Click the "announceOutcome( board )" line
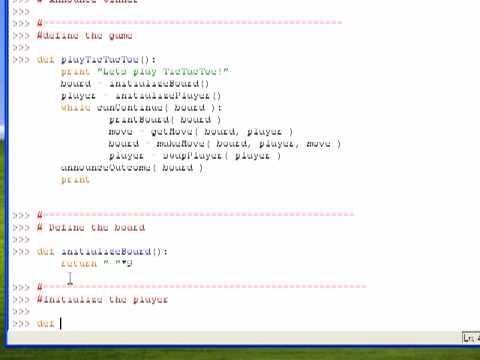Viewport: 480px width, 360px height. [132, 168]
